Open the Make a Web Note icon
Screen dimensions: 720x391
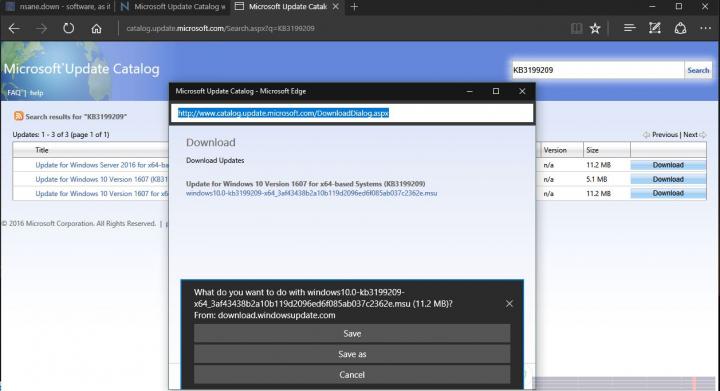click(655, 28)
